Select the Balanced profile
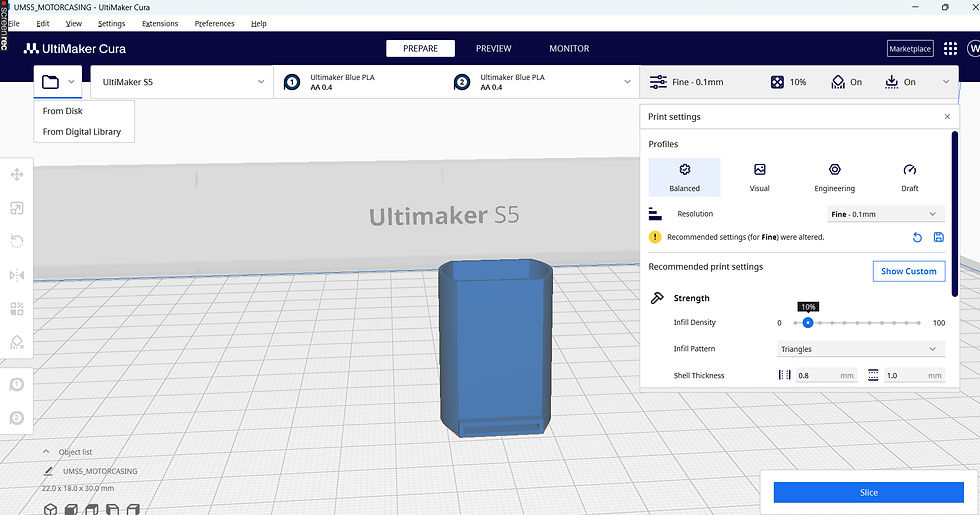This screenshot has width=980, height=515. click(x=684, y=178)
